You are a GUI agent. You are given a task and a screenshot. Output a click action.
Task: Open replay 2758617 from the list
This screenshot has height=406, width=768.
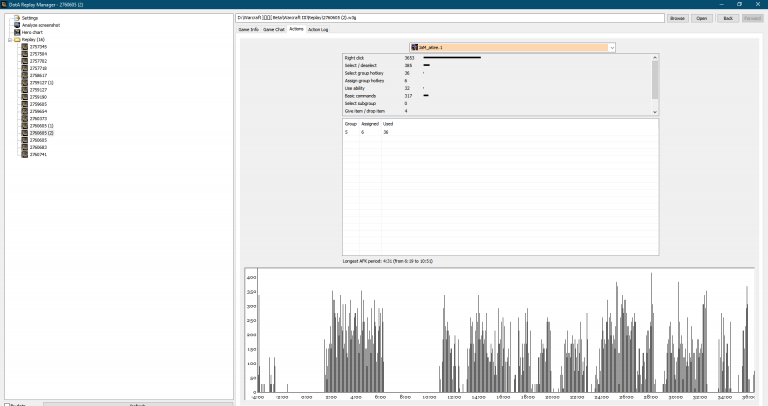pyautogui.click(x=38, y=75)
